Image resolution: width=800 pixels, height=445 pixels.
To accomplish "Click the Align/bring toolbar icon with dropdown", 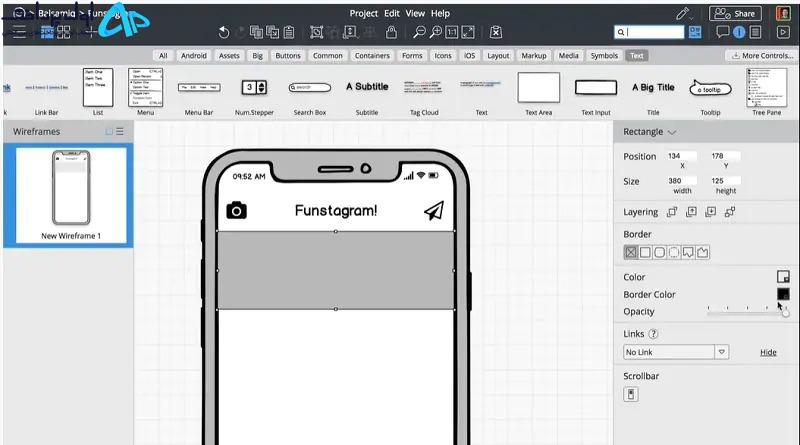I will tap(350, 32).
